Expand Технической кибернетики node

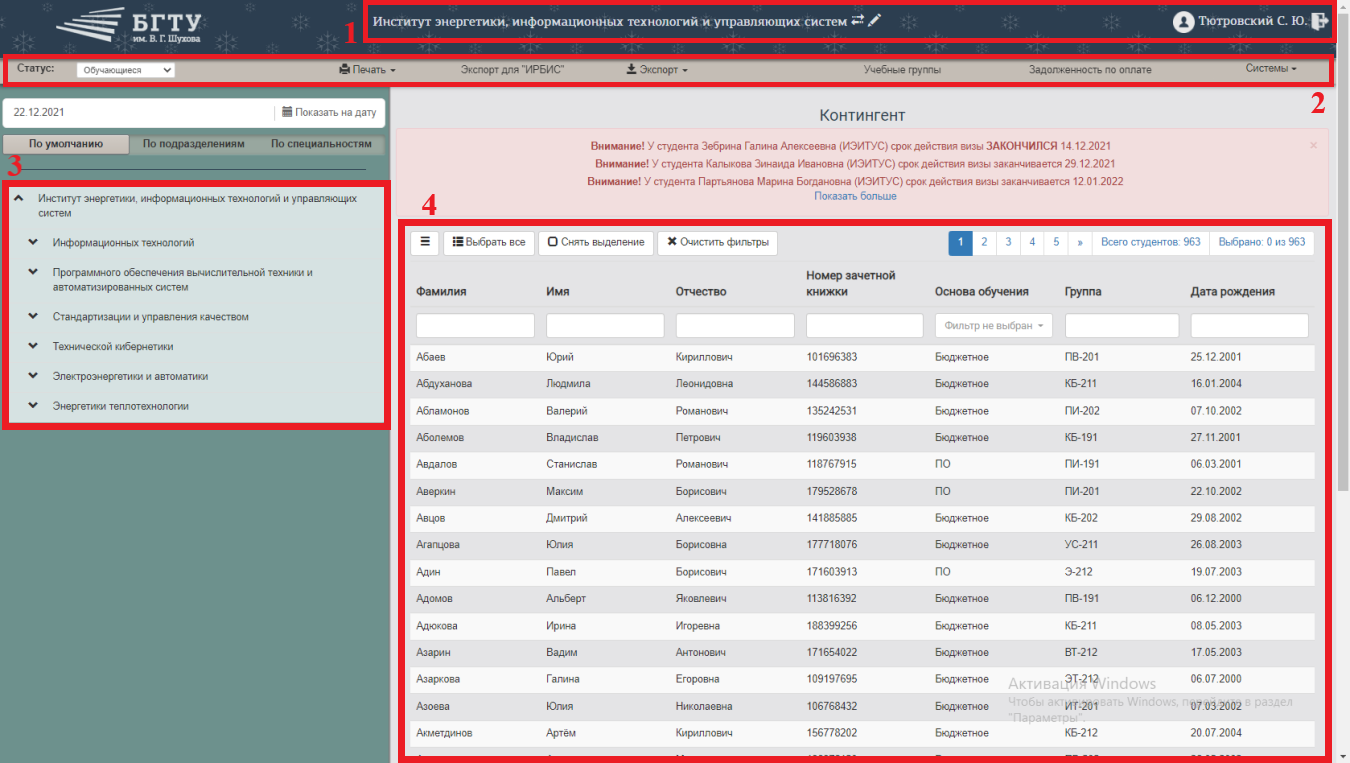coord(33,346)
